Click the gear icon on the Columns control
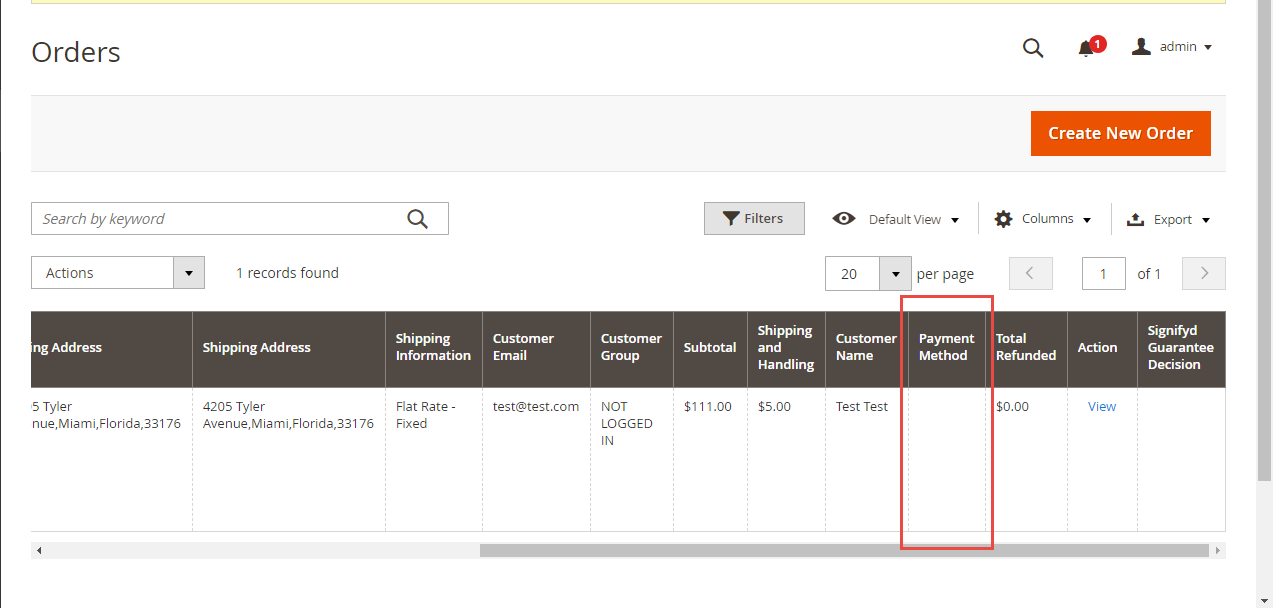The width and height of the screenshot is (1273, 608). [1003, 218]
